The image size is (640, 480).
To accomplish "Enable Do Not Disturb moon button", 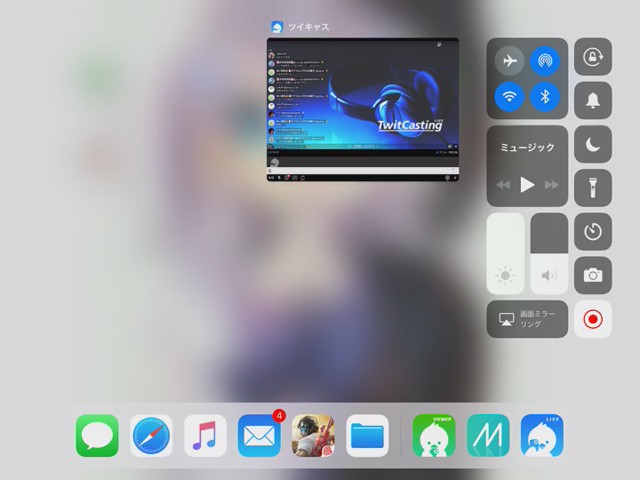I will pos(593,144).
